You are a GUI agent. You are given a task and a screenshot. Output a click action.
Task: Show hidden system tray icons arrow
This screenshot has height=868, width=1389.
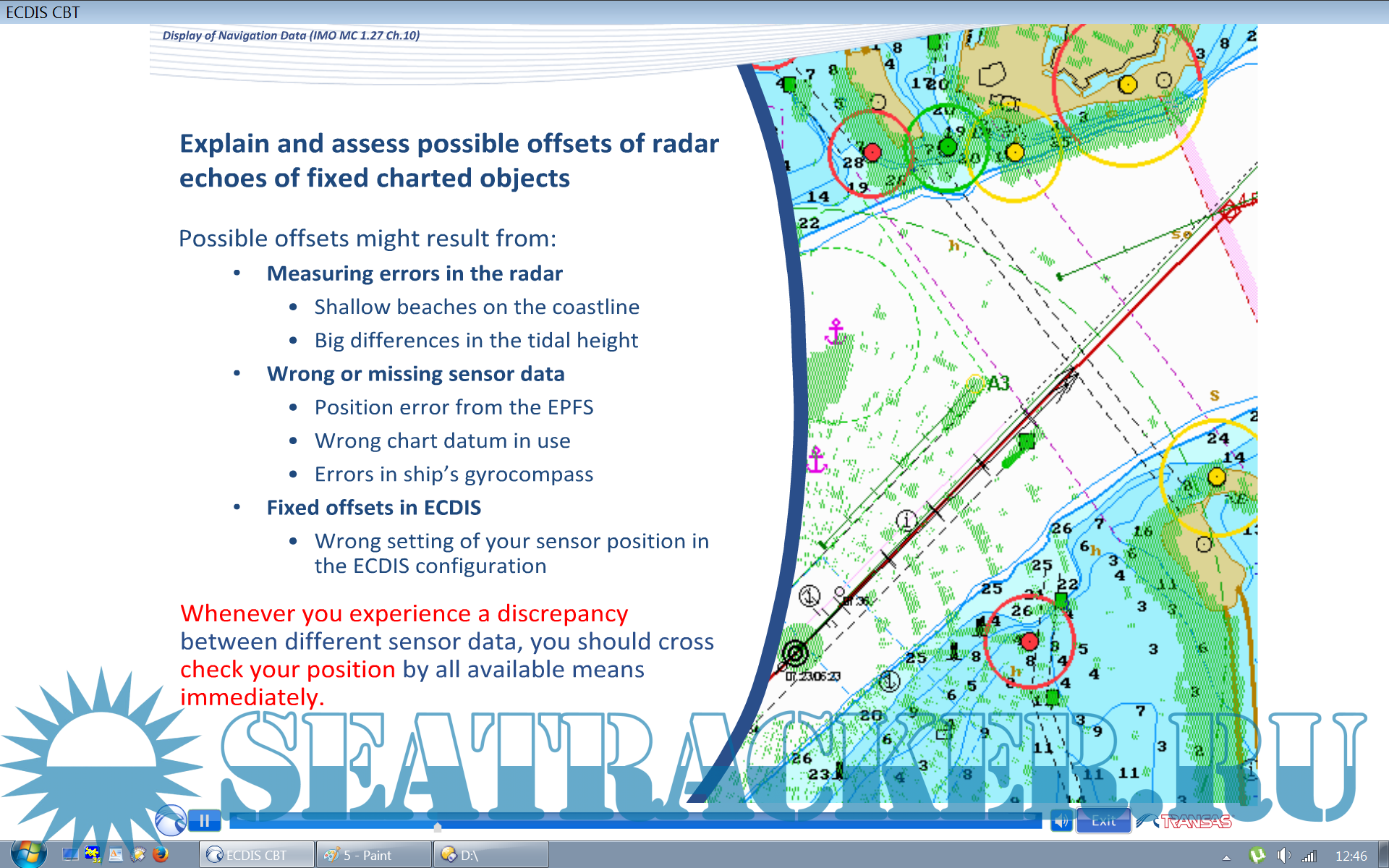click(x=1226, y=857)
